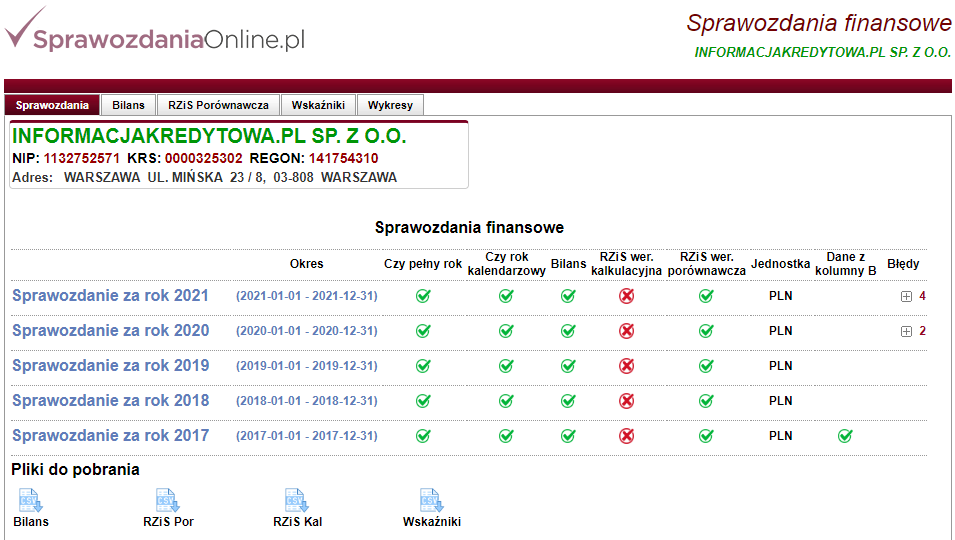The width and height of the screenshot is (955, 540).
Task: Click the Jednostka column header
Action: [x=780, y=264]
